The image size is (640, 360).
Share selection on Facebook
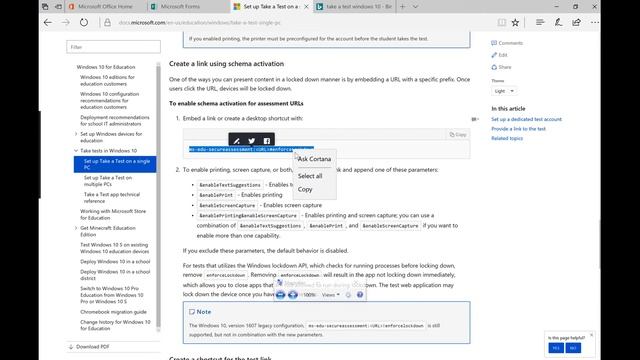(x=267, y=141)
